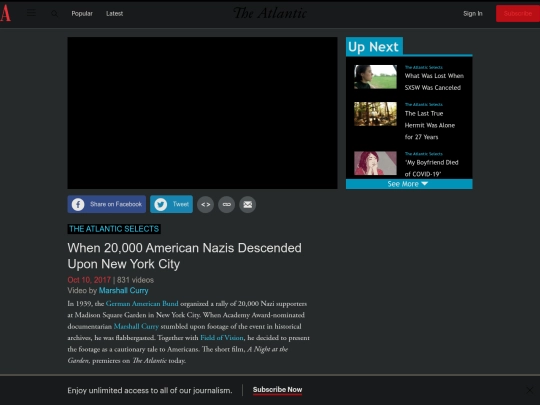
Task: Close the subscription banner
Action: click(x=530, y=390)
